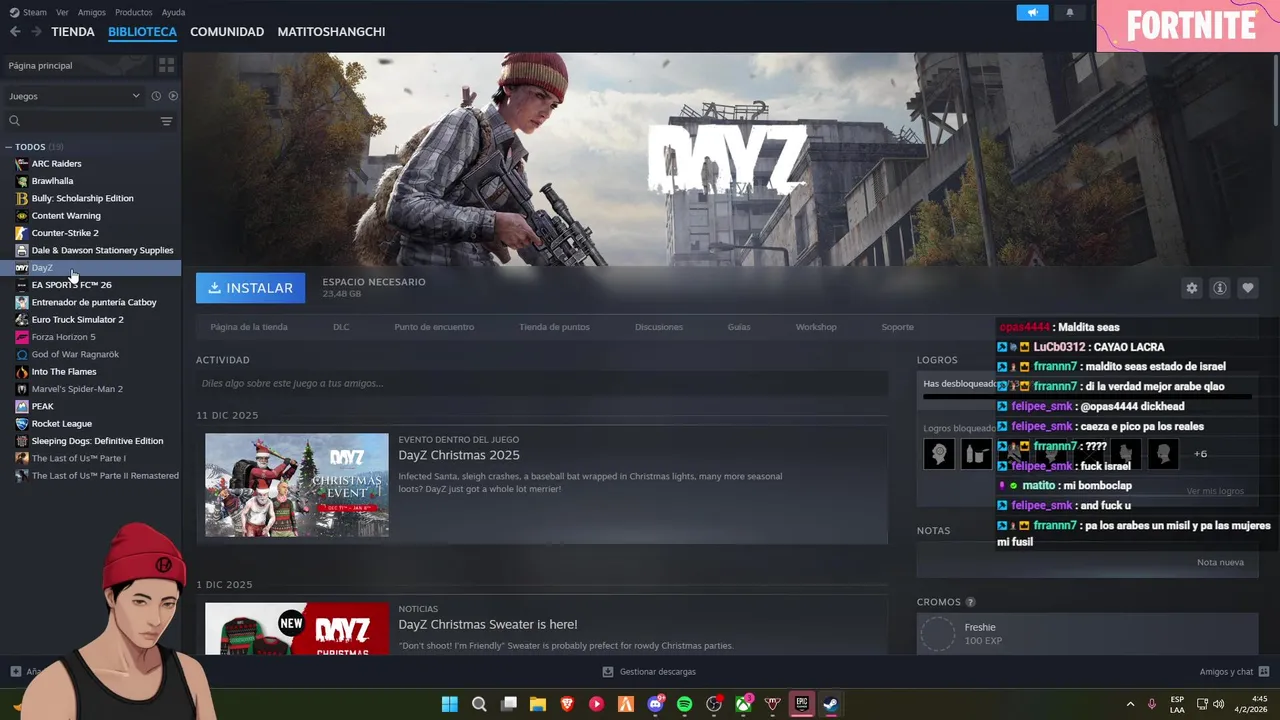Open Windows Start menu

pyautogui.click(x=450, y=704)
